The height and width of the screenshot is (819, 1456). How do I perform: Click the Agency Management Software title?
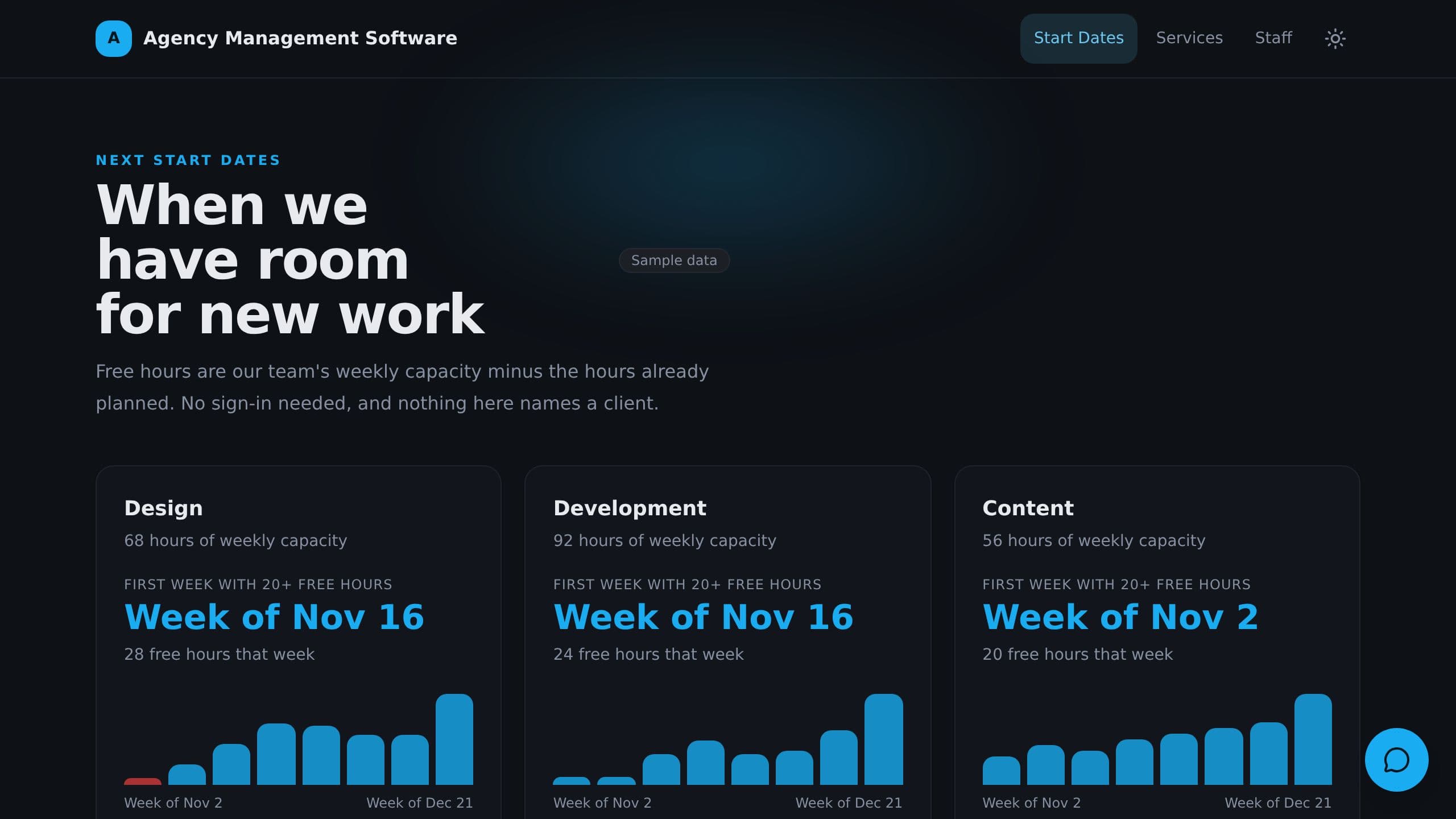pos(300,38)
